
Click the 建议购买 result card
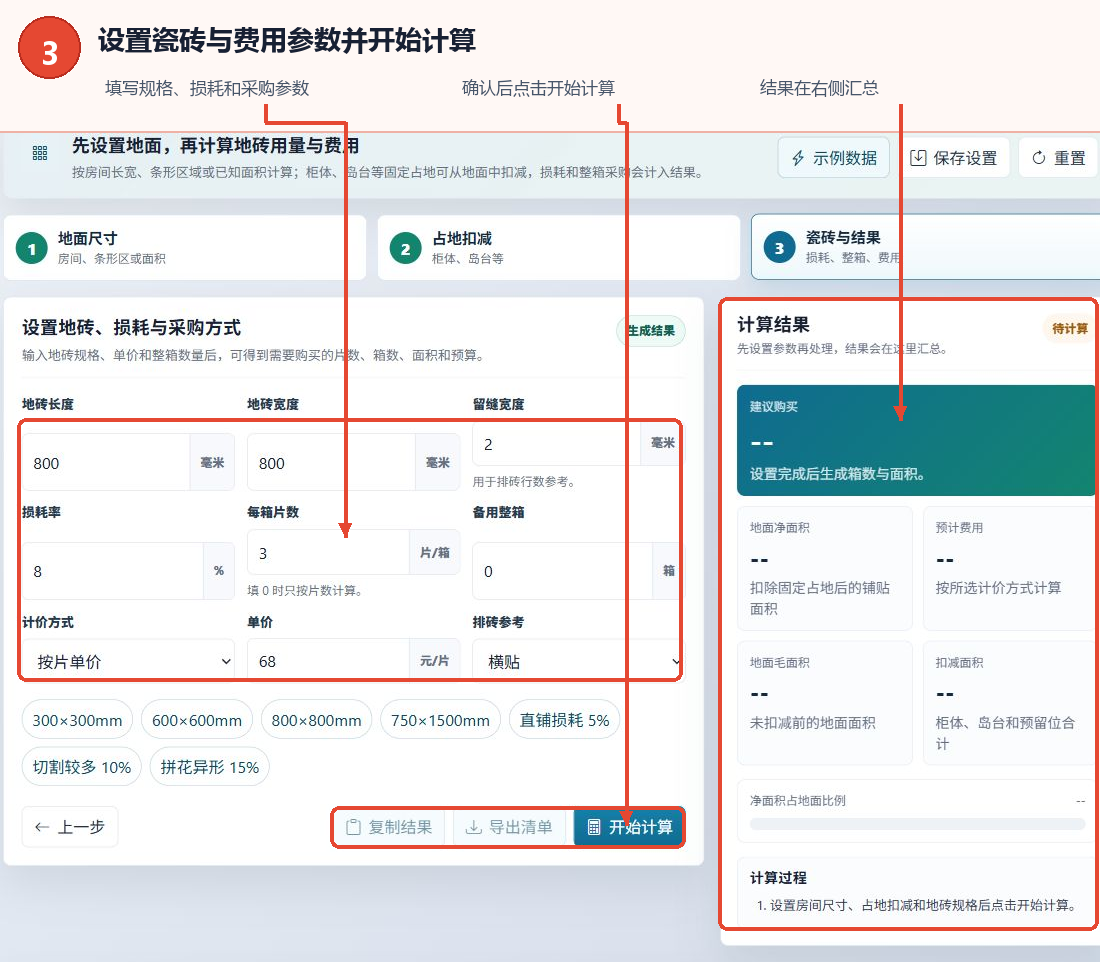tap(916, 440)
